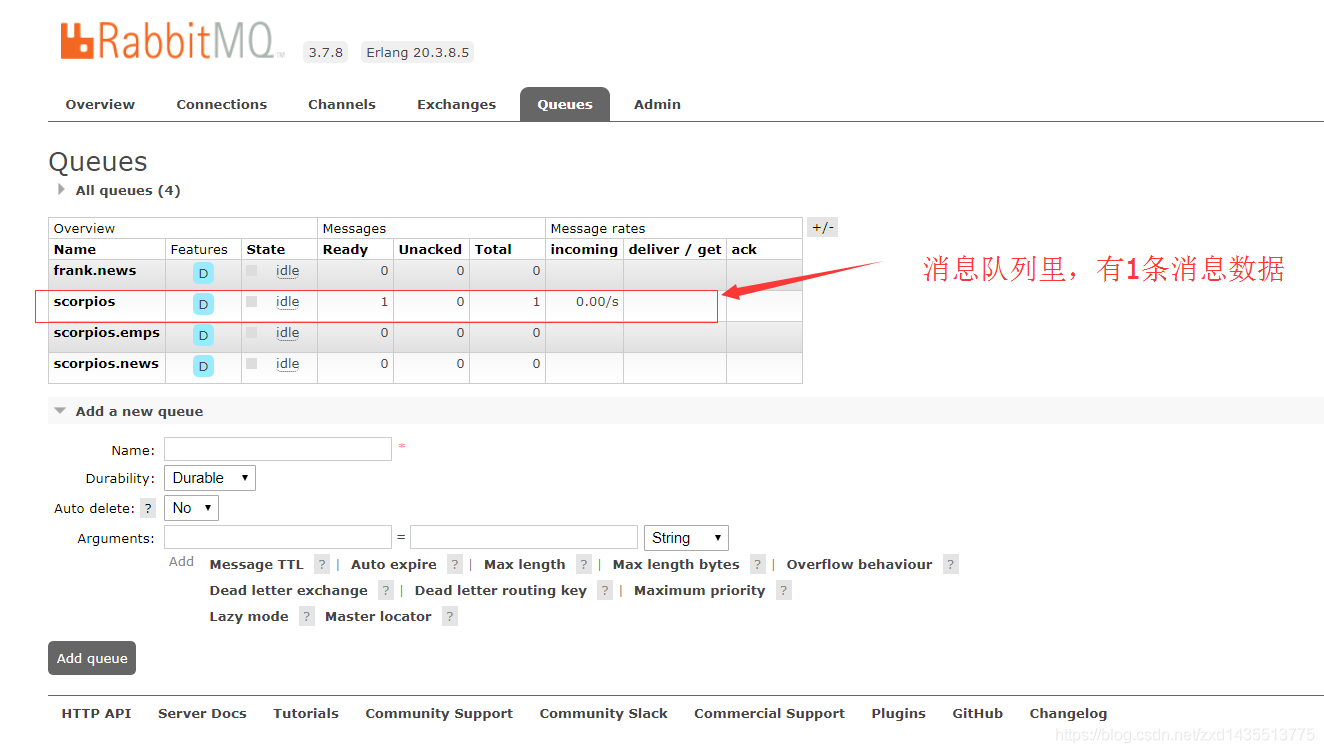Insert the Lazy mode argument

(249, 616)
